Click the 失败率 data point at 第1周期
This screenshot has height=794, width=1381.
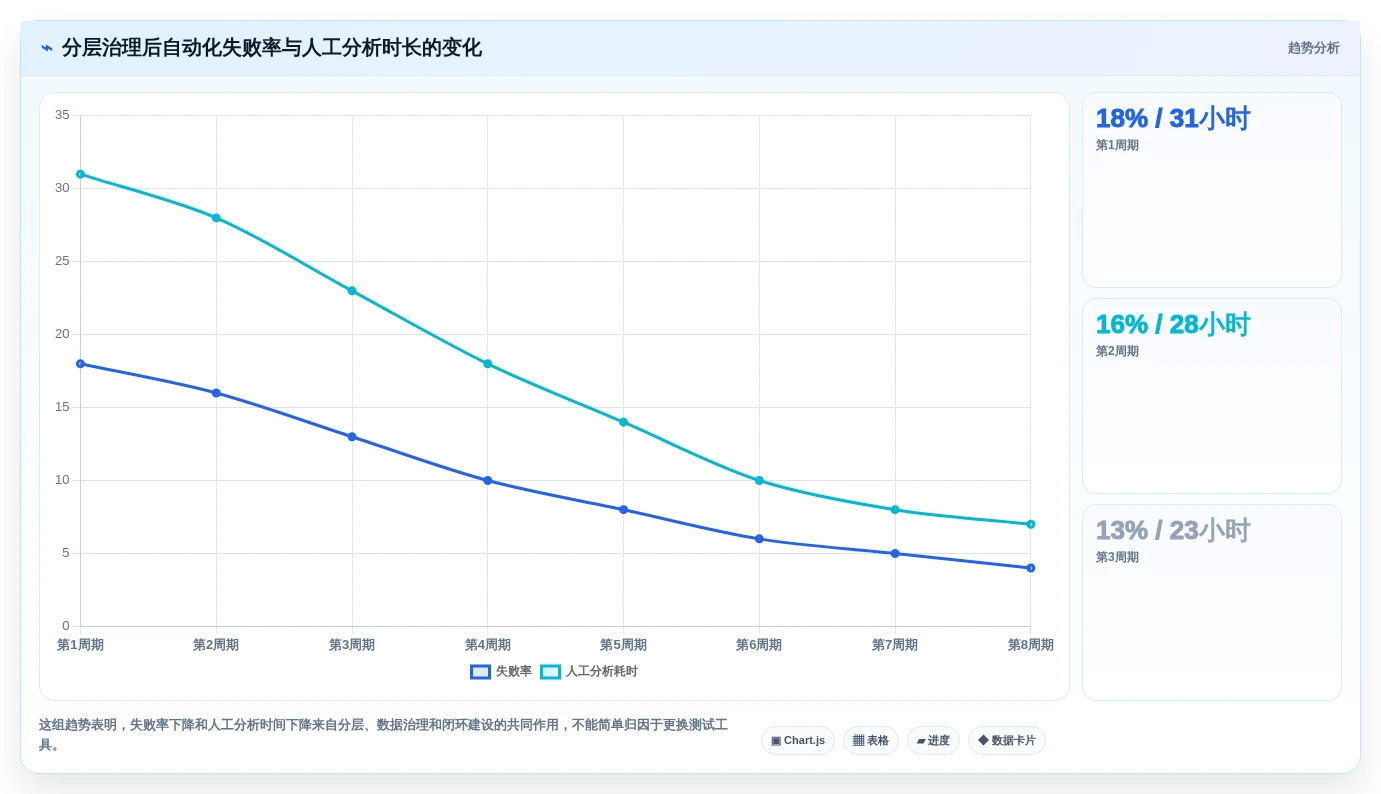[x=80, y=364]
